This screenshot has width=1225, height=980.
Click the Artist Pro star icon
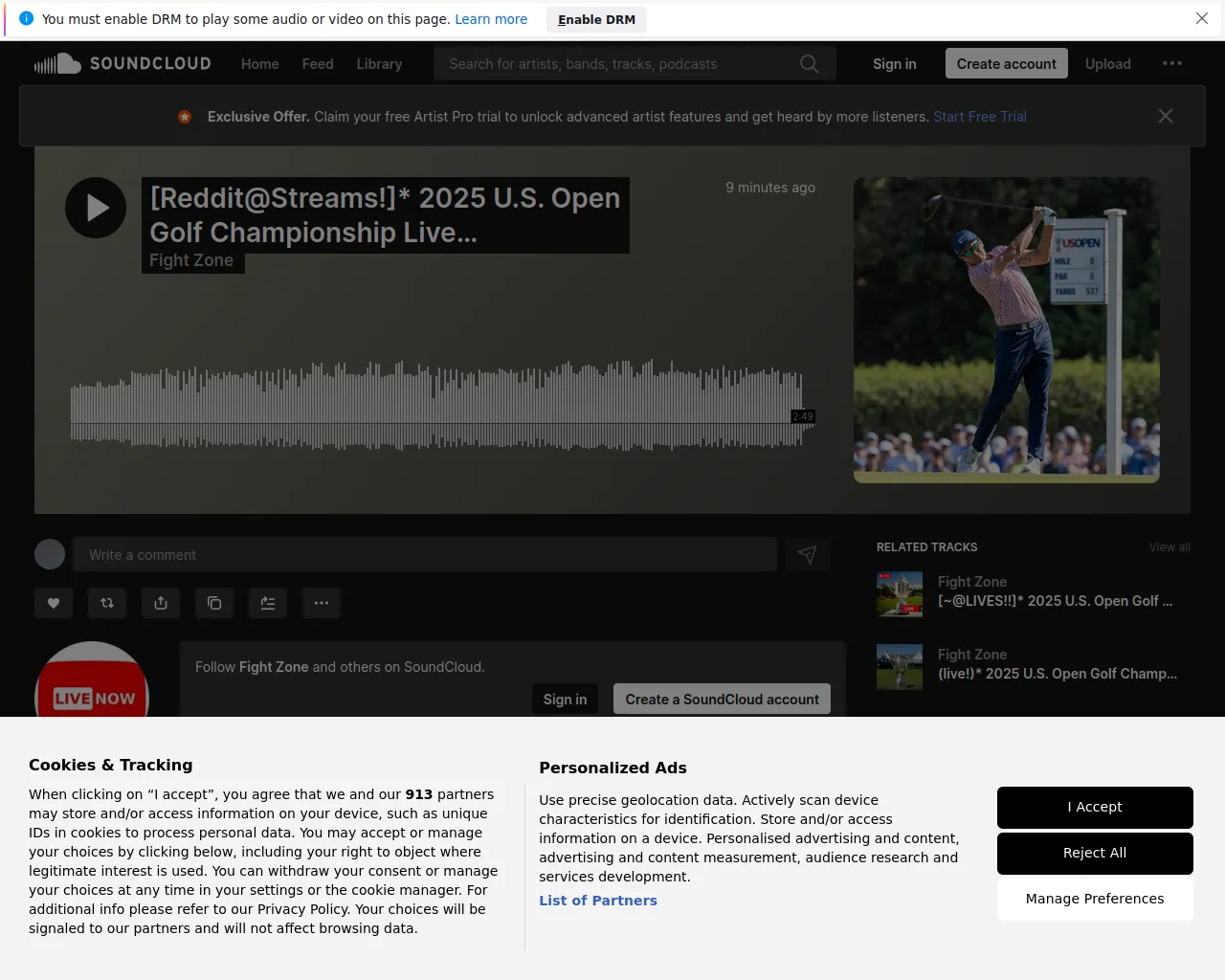pos(185,117)
